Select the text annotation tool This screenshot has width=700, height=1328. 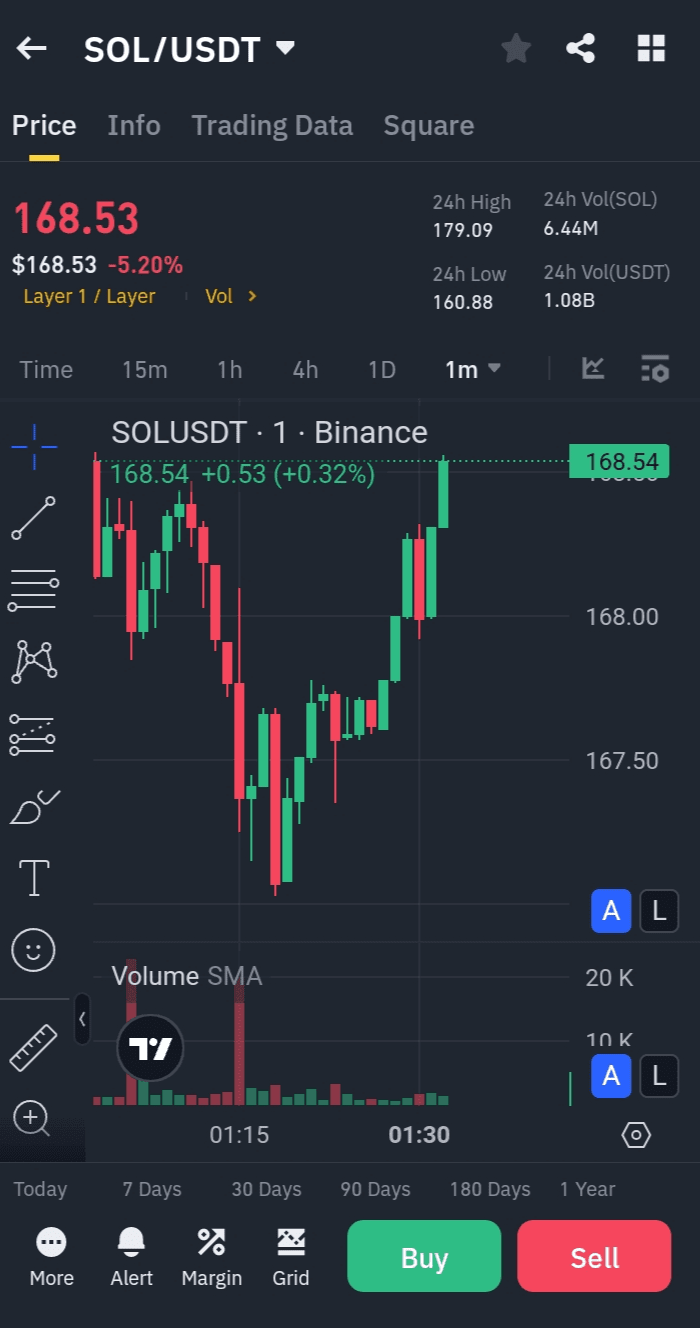34,877
